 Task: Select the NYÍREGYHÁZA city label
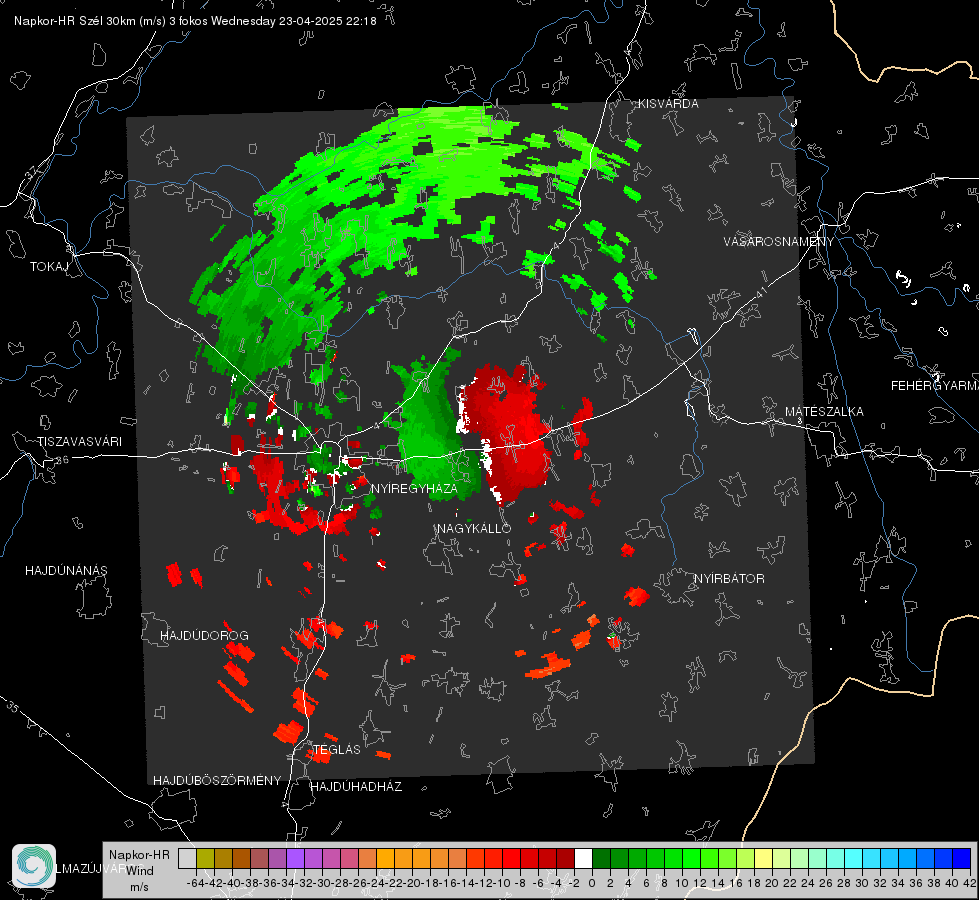click(414, 489)
